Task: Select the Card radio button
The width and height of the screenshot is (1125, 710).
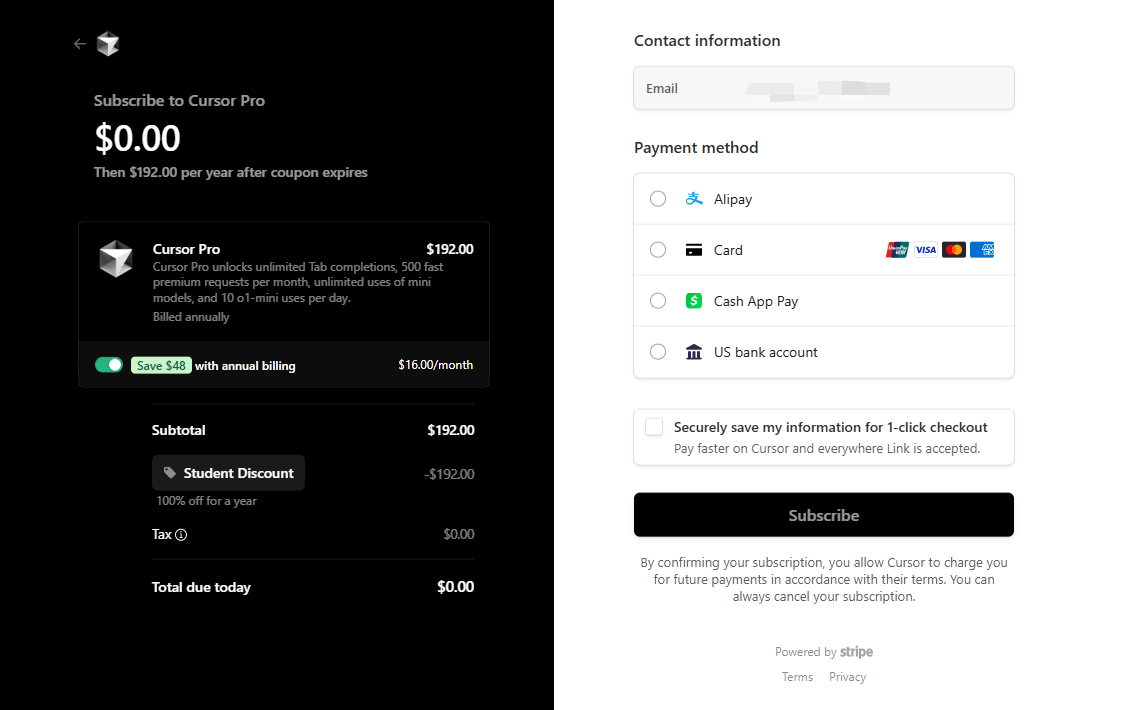Action: 658,250
